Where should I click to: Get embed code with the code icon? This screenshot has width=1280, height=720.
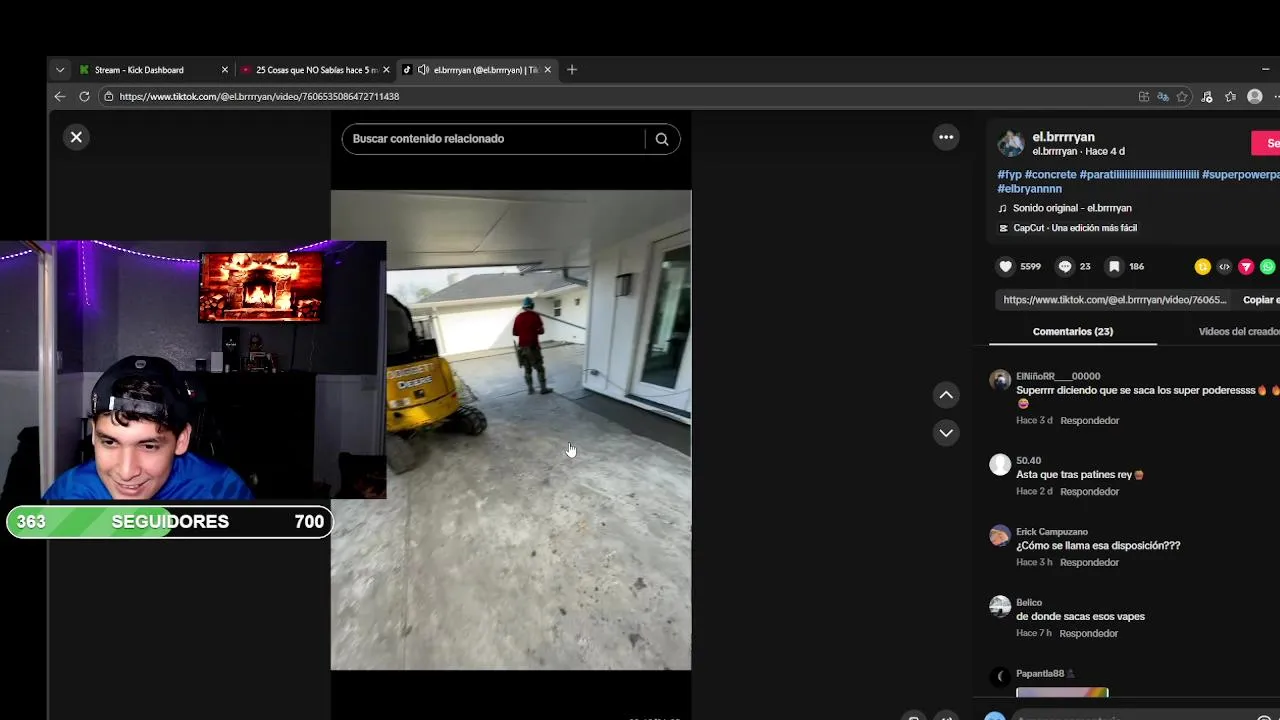pyautogui.click(x=1224, y=266)
